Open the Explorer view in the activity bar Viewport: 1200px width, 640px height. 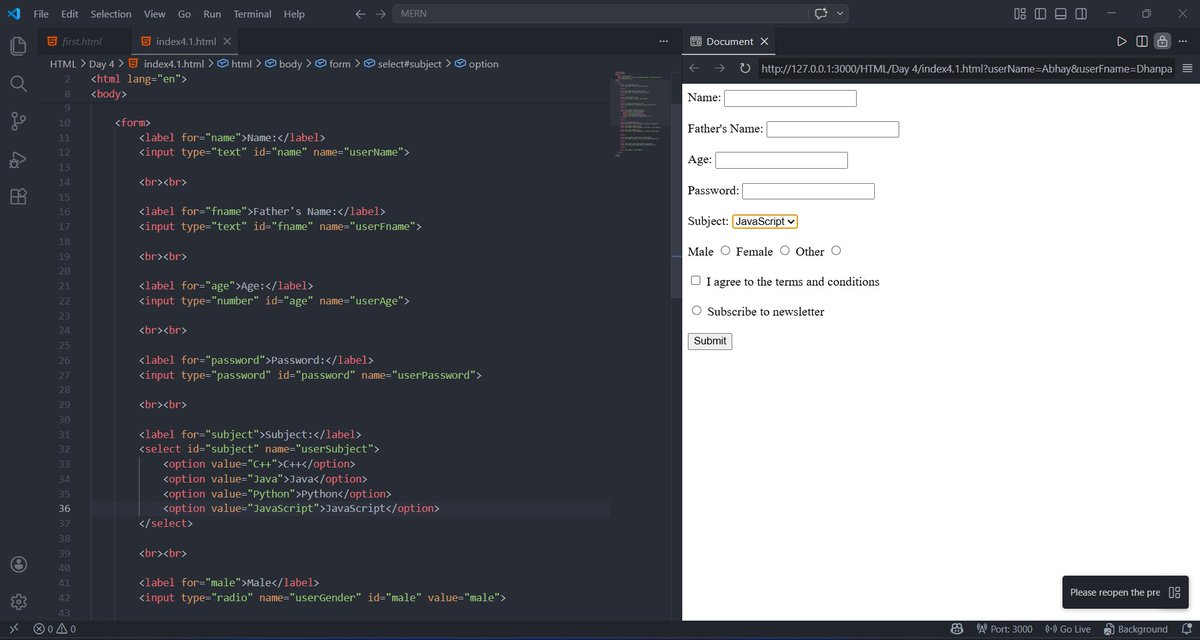click(18, 46)
